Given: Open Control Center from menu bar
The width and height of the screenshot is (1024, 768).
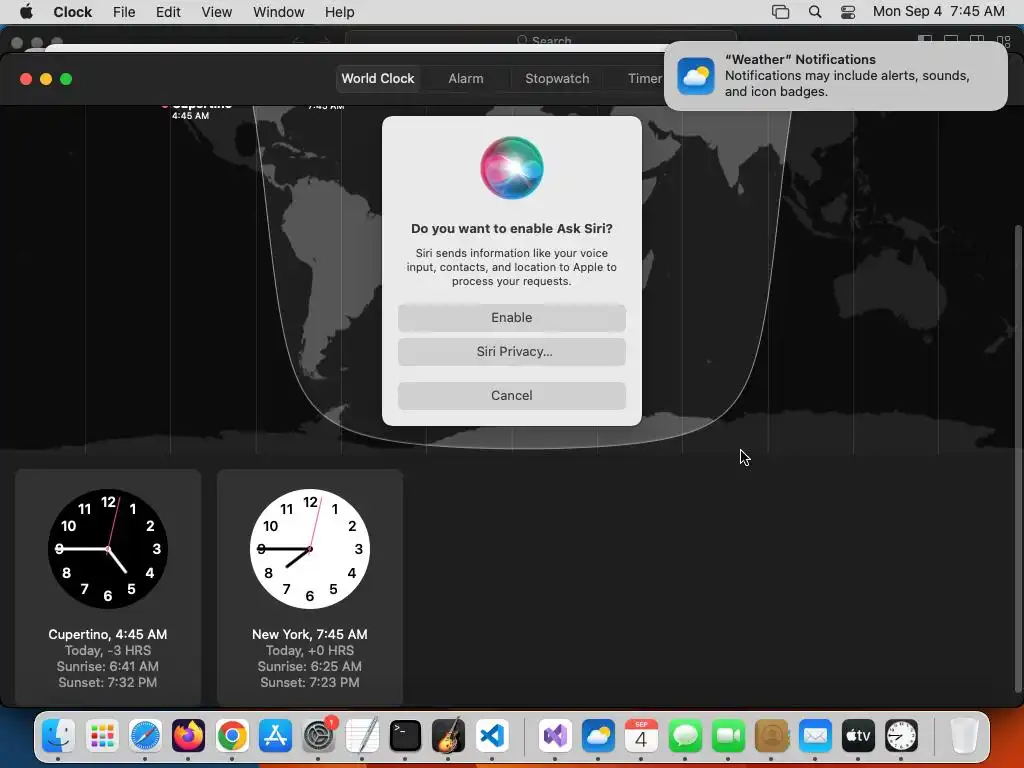Looking at the screenshot, I should point(848,12).
